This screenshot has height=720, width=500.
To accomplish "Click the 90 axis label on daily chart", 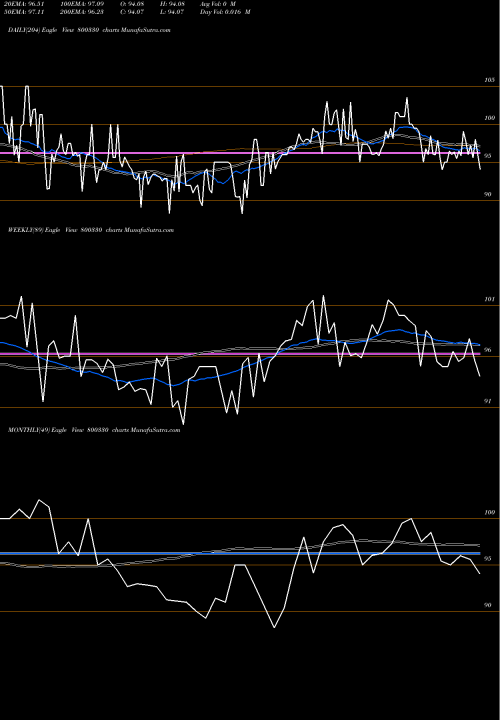I will tap(488, 194).
